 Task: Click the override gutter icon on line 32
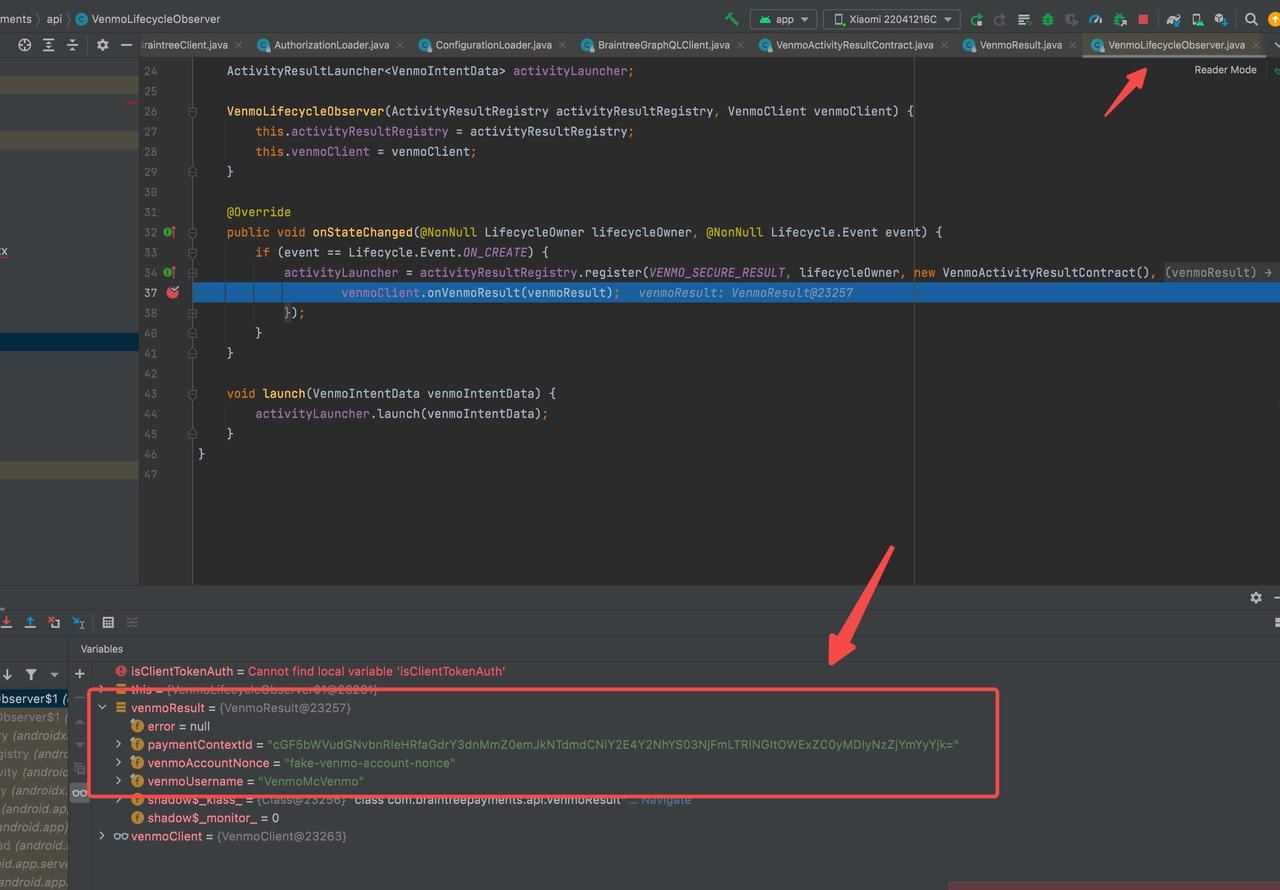point(169,232)
